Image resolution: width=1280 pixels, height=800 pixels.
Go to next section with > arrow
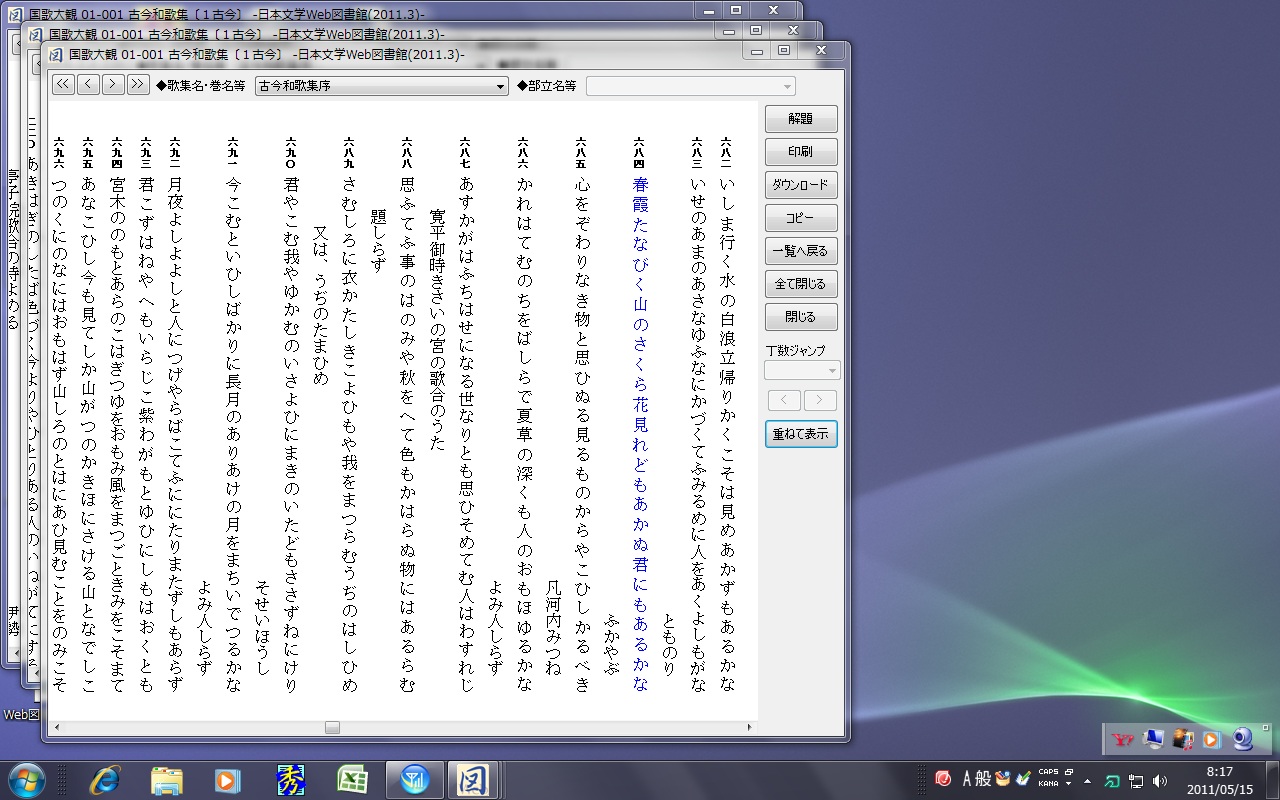coord(113,85)
